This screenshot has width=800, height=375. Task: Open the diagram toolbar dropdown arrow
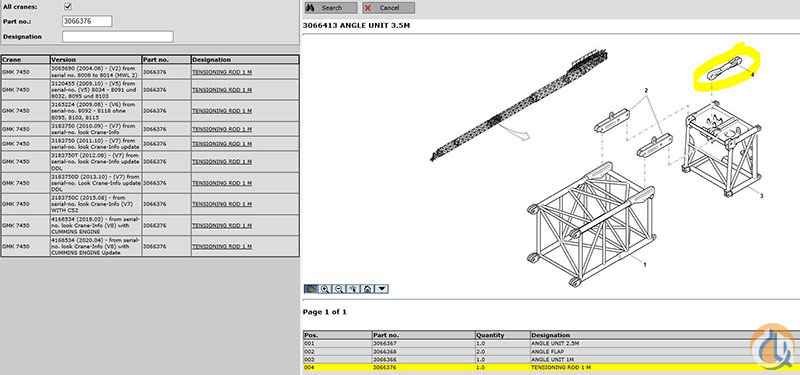381,289
